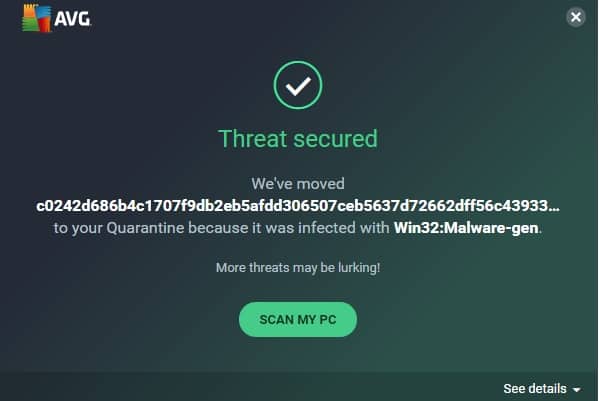
Task: Dismiss the alert with the X icon
Action: click(576, 17)
